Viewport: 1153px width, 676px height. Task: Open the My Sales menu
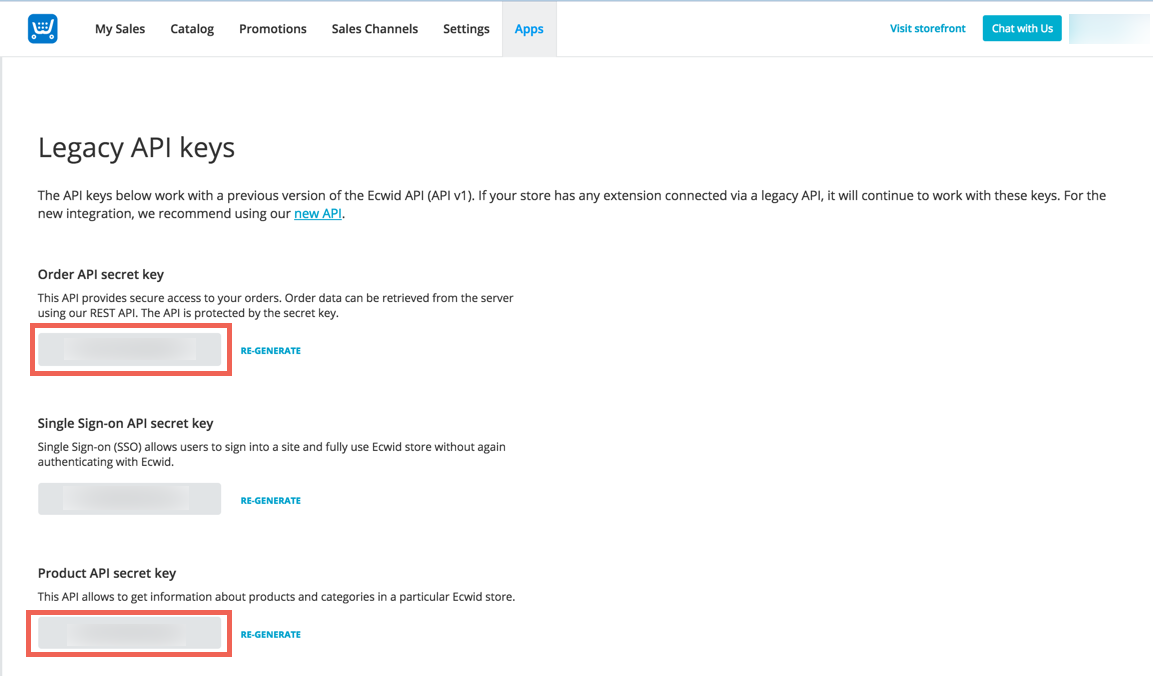(x=120, y=29)
